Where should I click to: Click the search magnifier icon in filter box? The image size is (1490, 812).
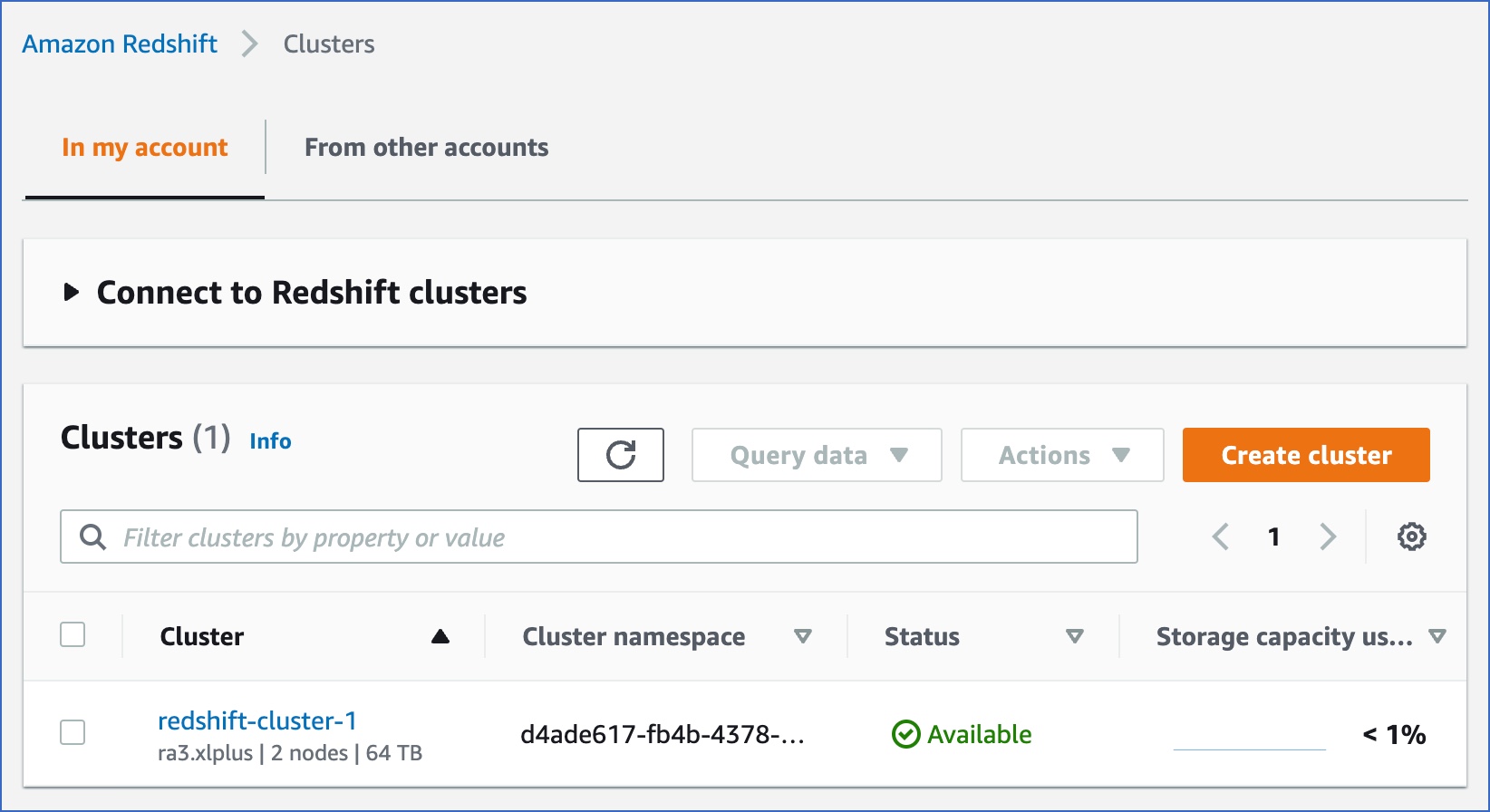pyautogui.click(x=92, y=537)
